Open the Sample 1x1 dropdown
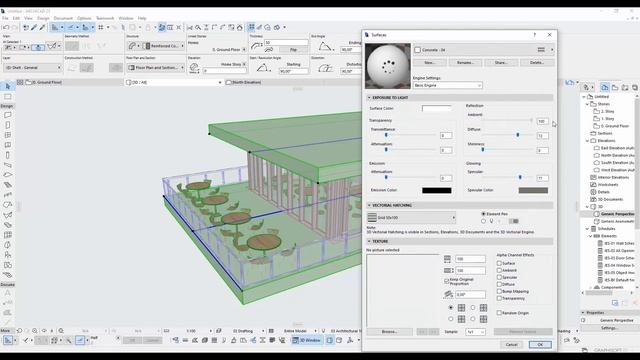The height and width of the screenshot is (360, 640). 475,332
